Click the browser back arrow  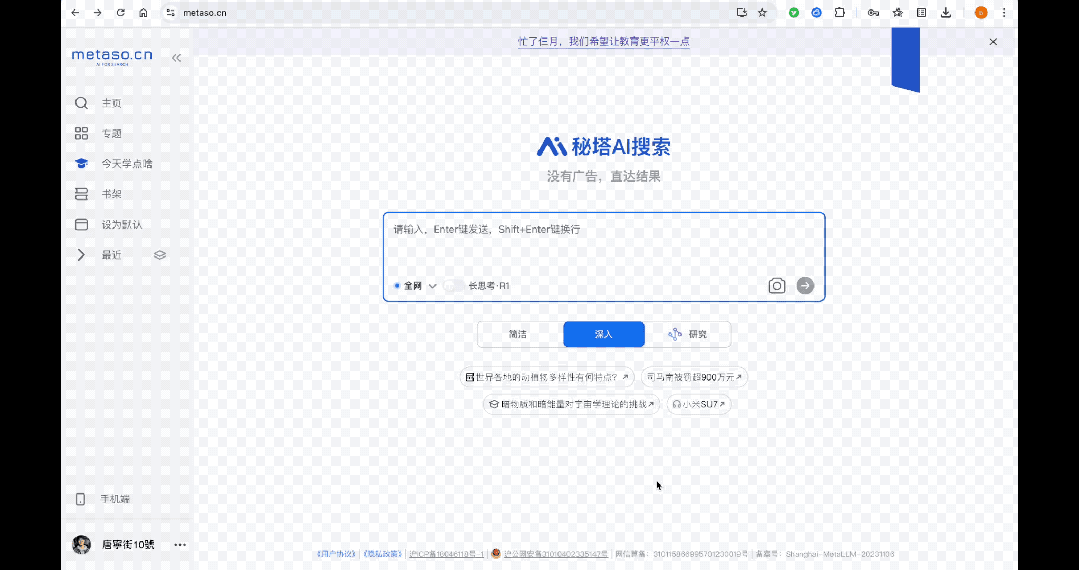pos(75,12)
